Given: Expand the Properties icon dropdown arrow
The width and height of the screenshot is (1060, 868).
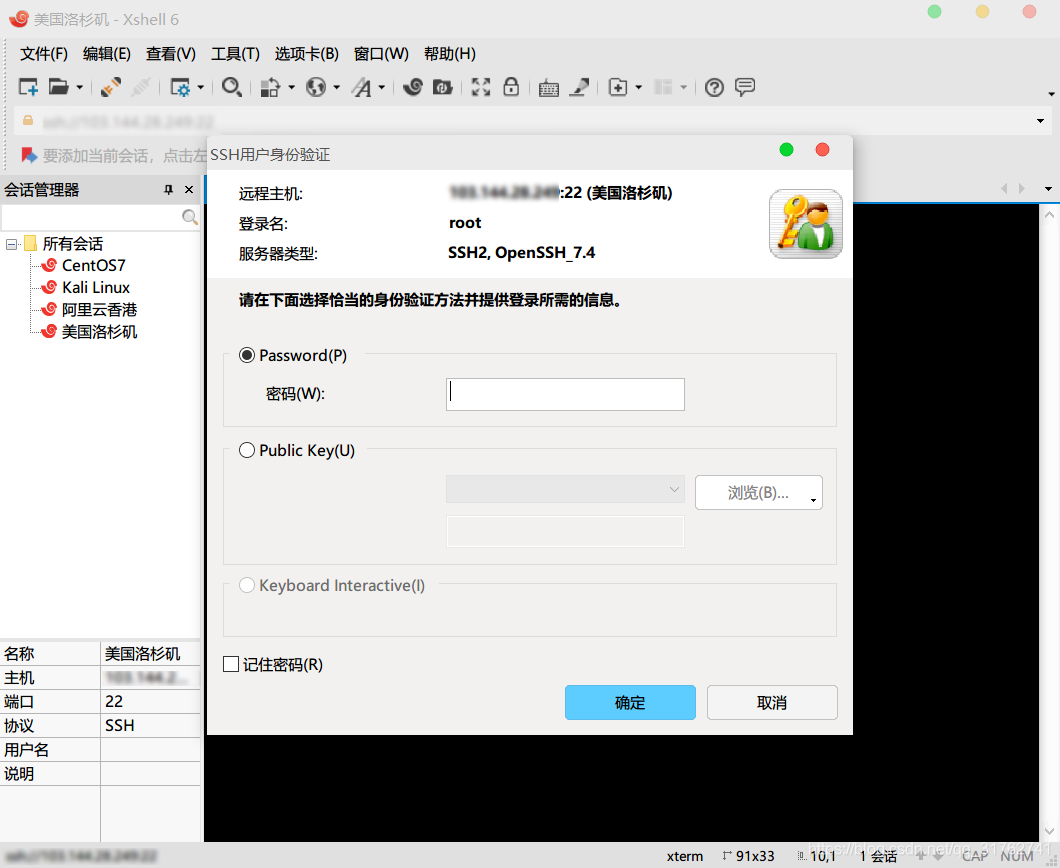Looking at the screenshot, I should [200, 87].
